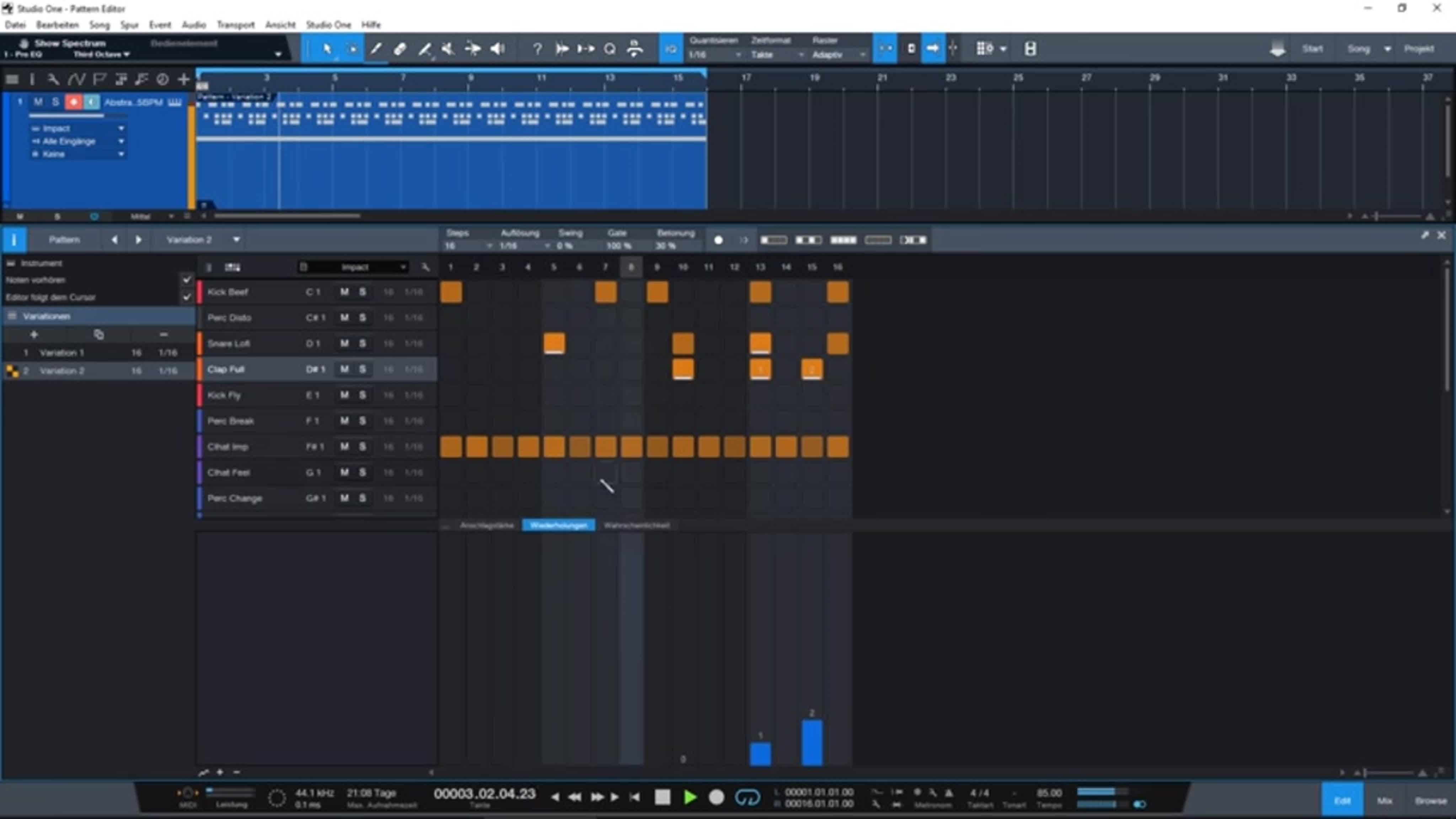Click Variation 1 row in list
This screenshot has width=1456, height=819.
point(99,352)
